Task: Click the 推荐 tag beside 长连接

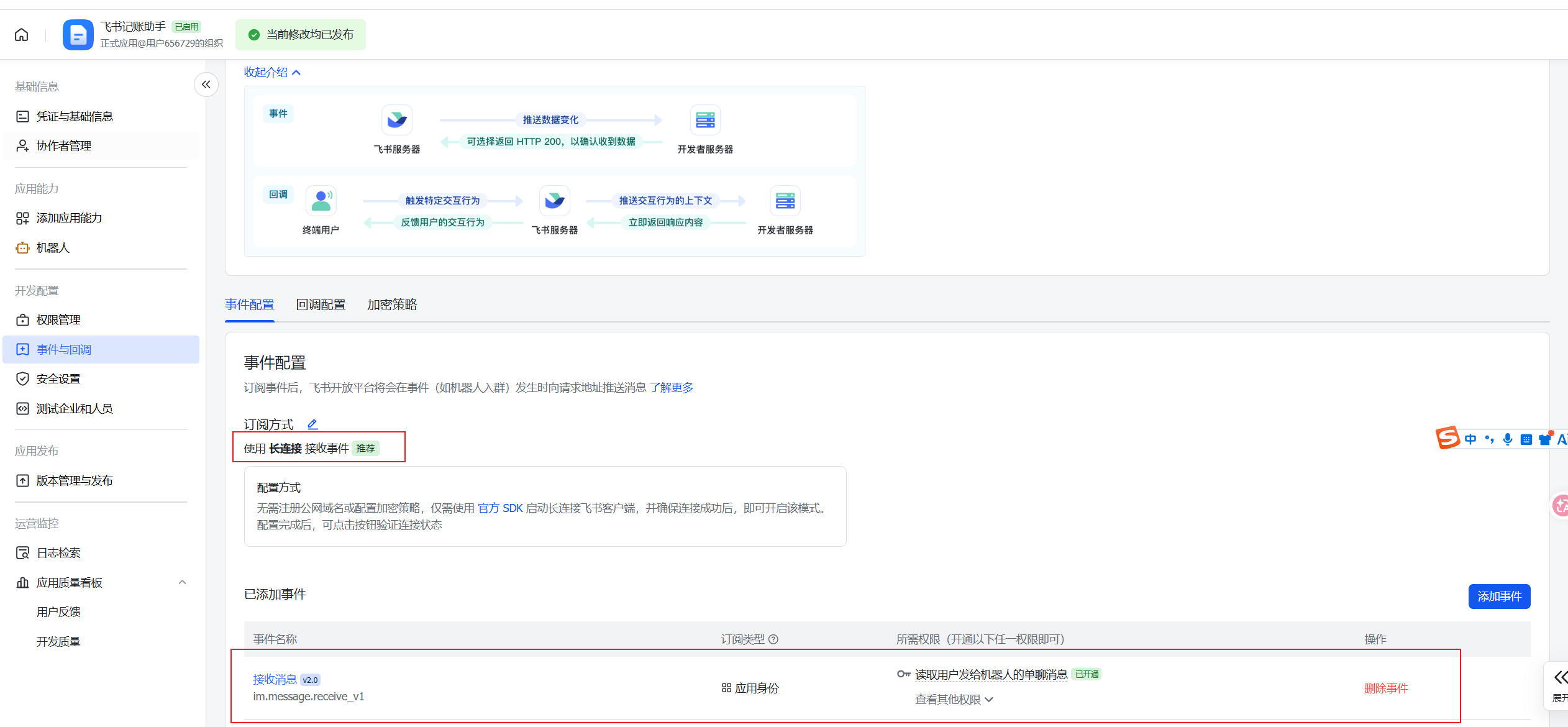Action: click(365, 449)
